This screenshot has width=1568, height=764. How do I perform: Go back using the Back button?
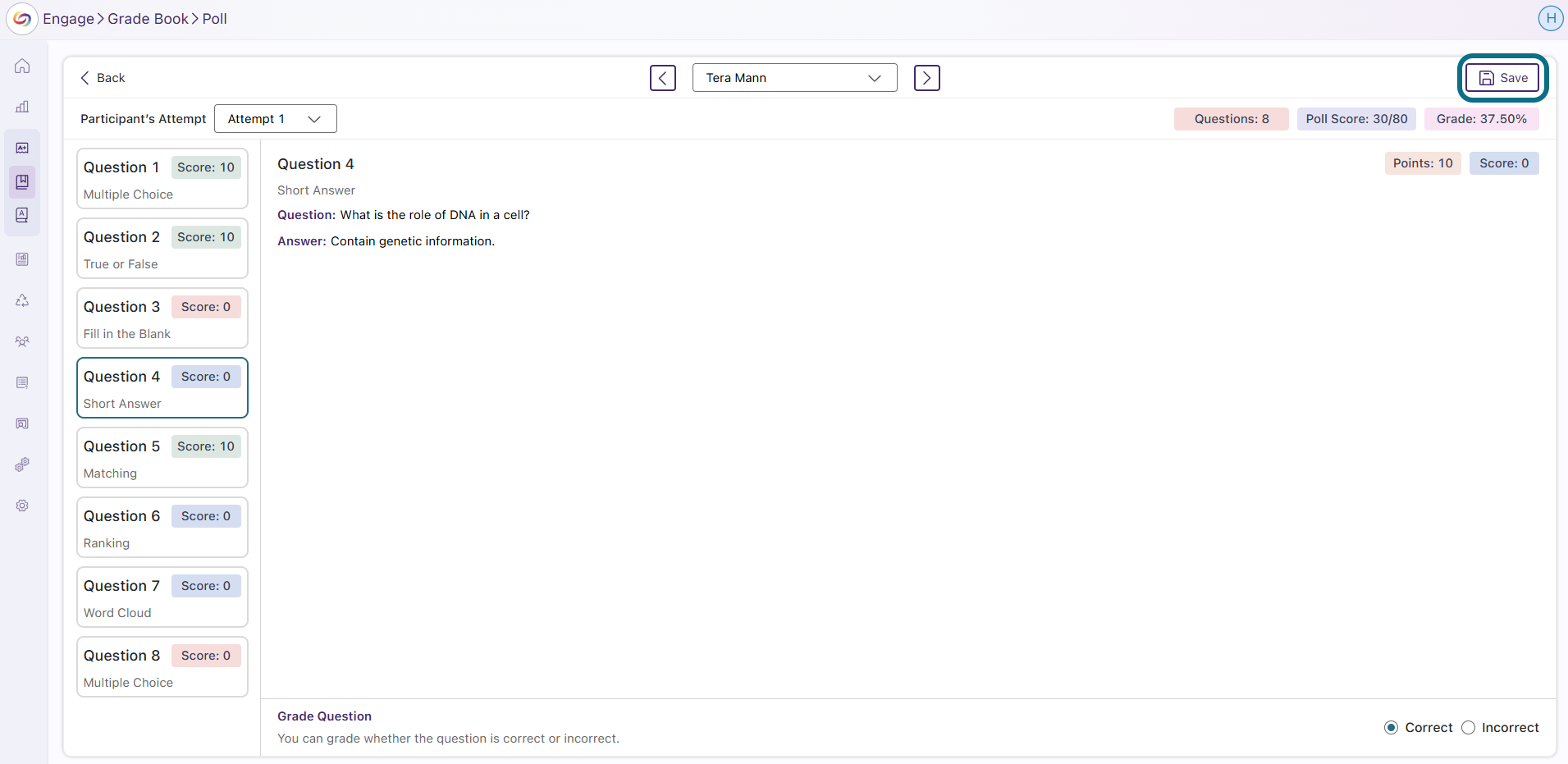click(x=103, y=78)
